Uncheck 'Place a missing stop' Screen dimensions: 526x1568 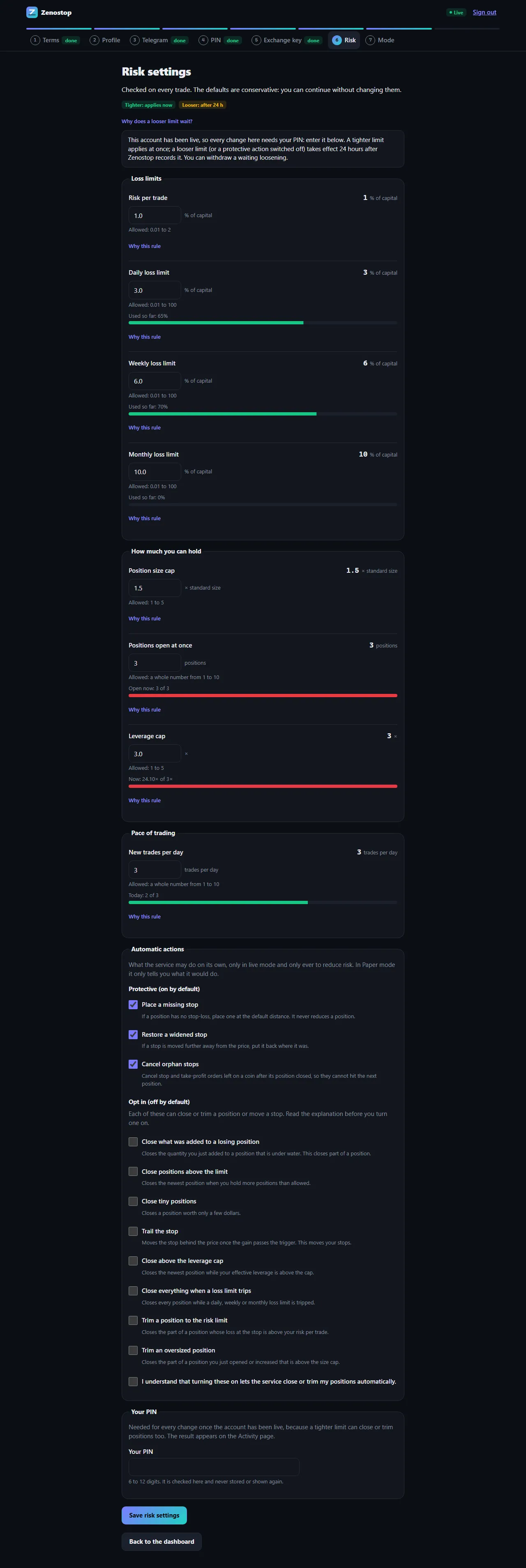133,1004
